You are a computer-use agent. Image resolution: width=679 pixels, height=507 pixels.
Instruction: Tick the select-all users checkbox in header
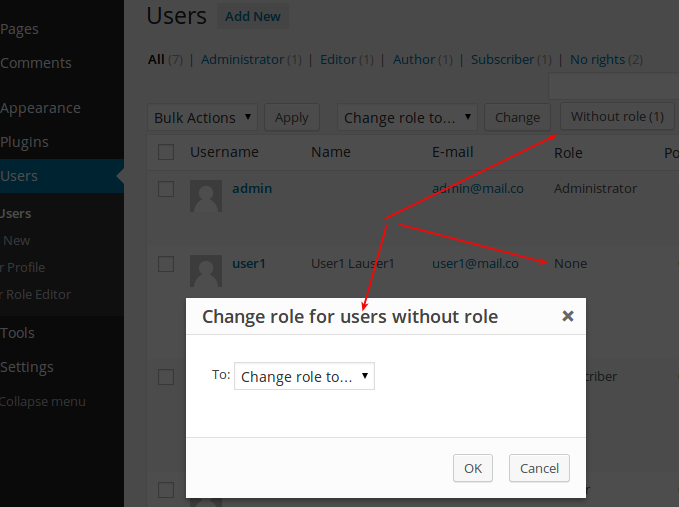[x=166, y=152]
